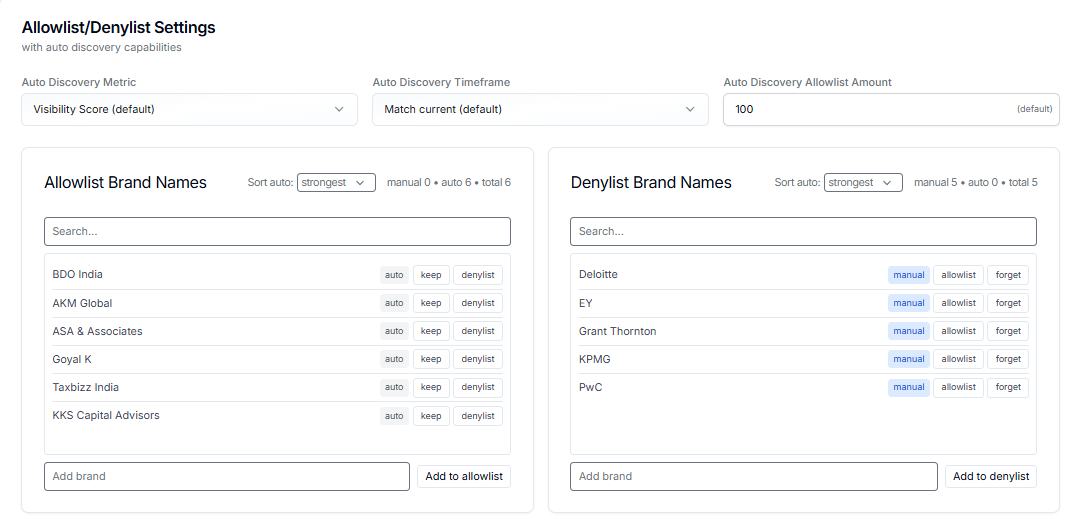This screenshot has height=519, width=1077.
Task: Click the auto tag for ASA & Associates
Action: click(x=394, y=331)
